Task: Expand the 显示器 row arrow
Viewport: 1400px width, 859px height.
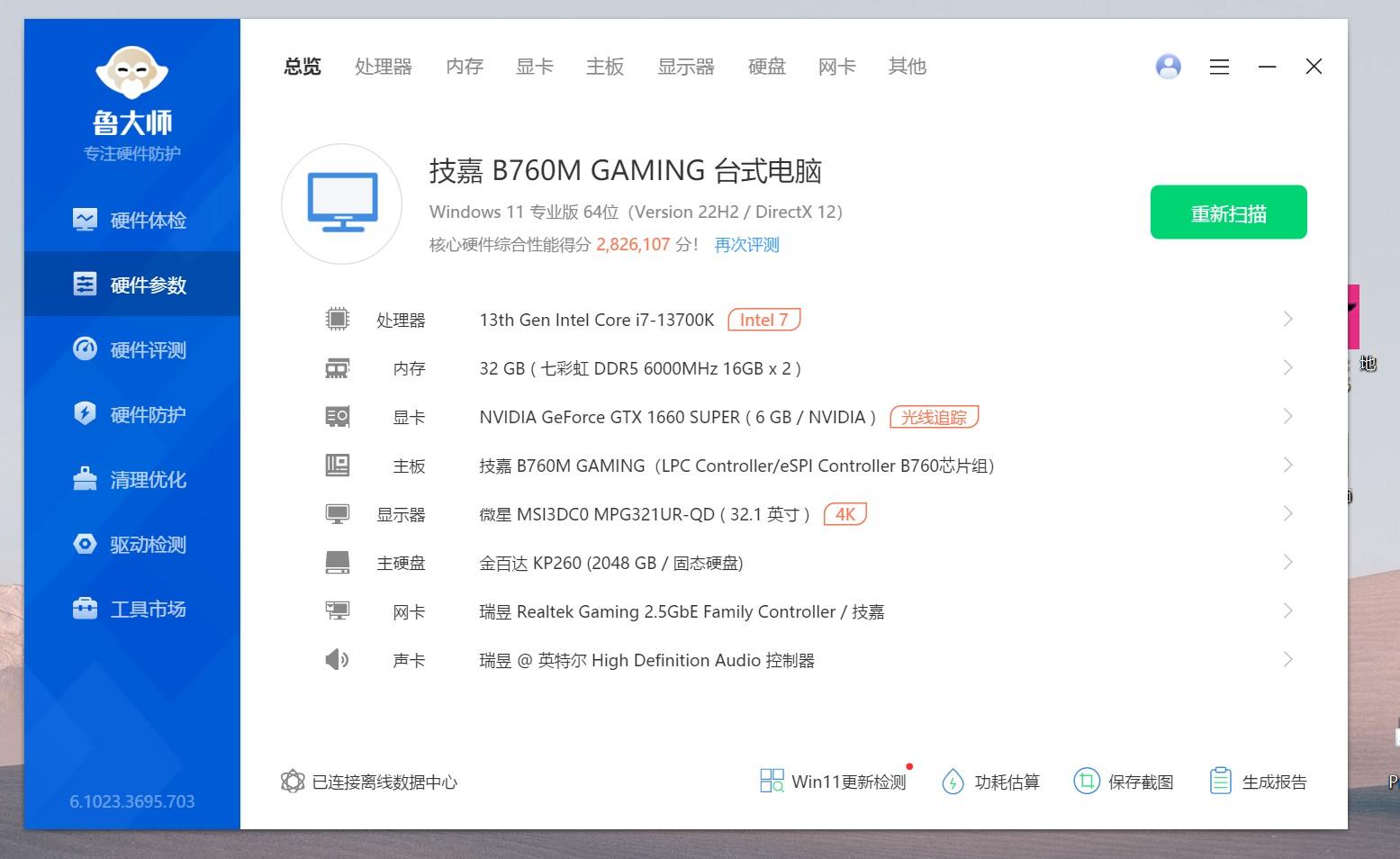Action: coord(1287,513)
